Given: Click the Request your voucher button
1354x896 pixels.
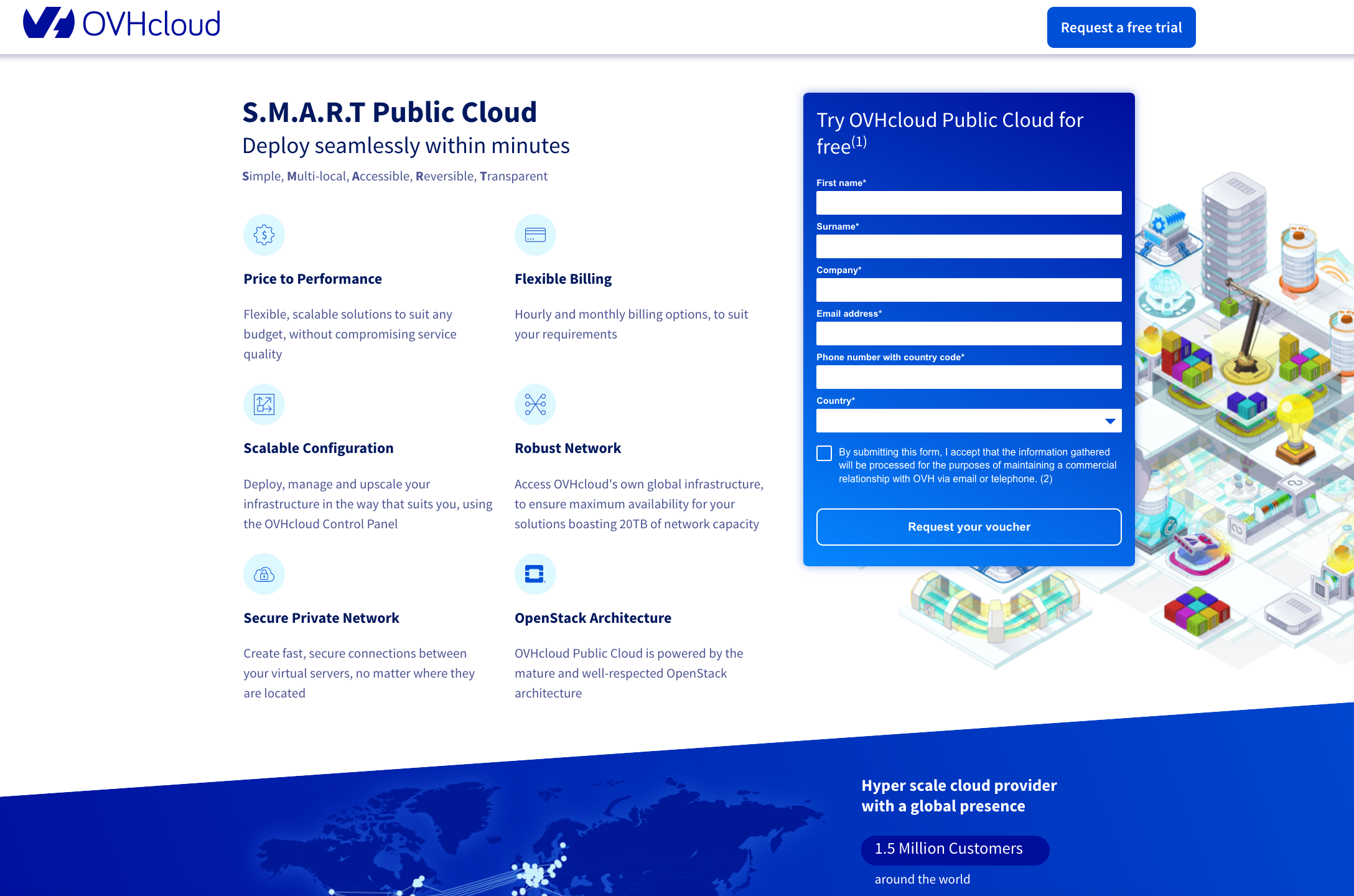Looking at the screenshot, I should [x=968, y=526].
